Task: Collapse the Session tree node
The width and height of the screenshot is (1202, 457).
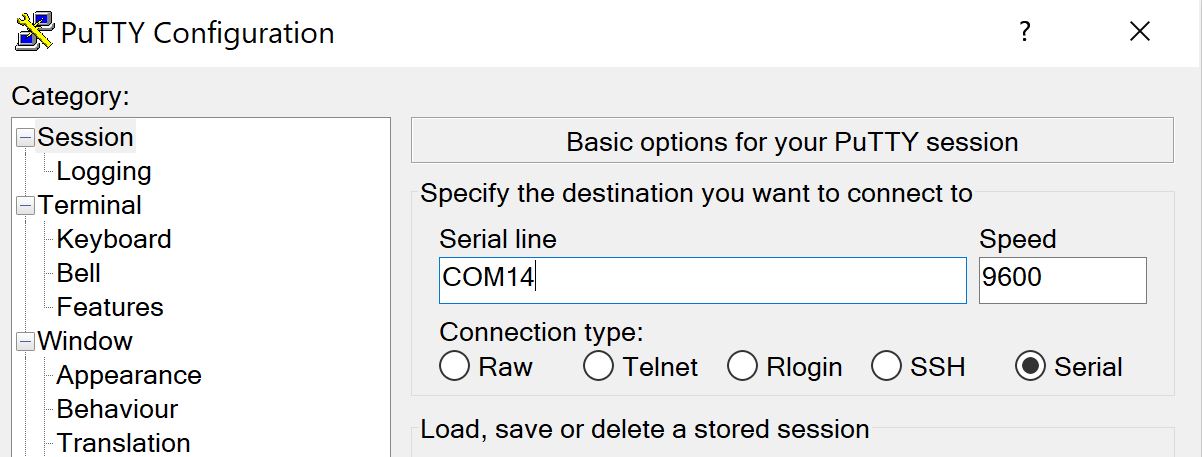Action: coord(25,138)
